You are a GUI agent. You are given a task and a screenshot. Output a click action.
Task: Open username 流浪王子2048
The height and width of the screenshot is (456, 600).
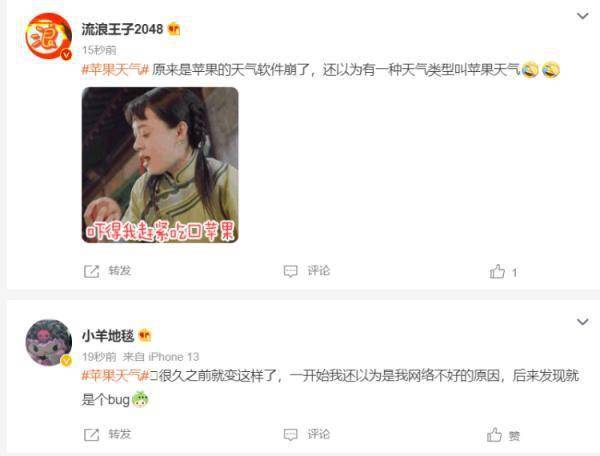(x=122, y=29)
